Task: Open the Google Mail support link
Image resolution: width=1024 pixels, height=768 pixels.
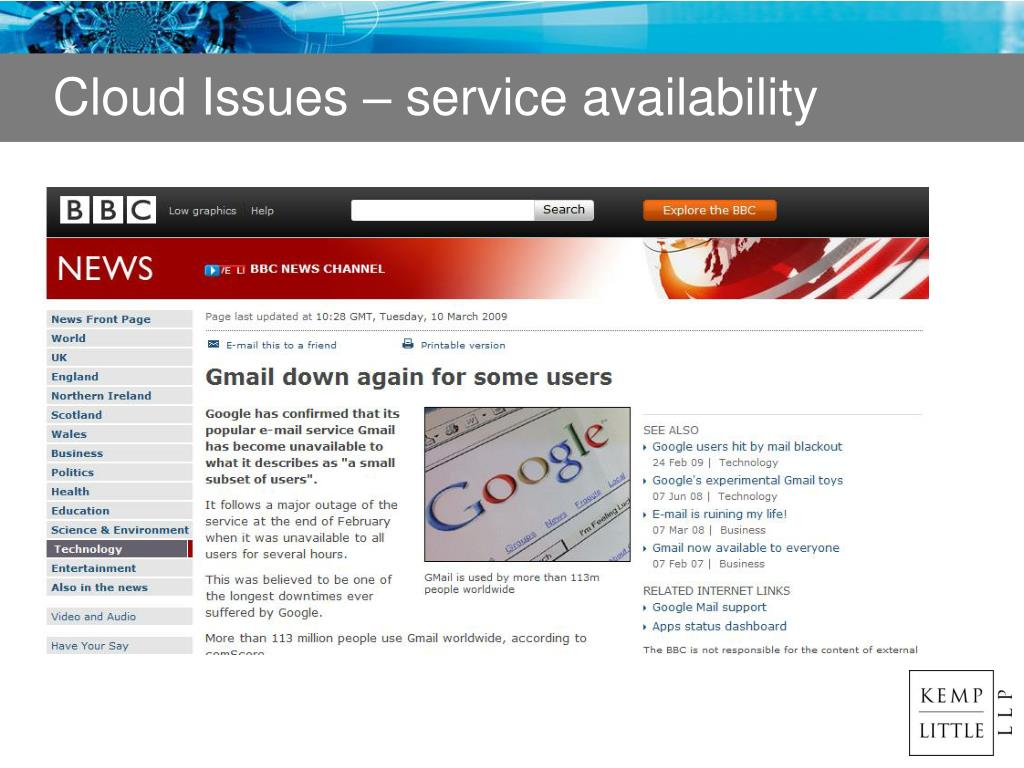Action: (709, 607)
